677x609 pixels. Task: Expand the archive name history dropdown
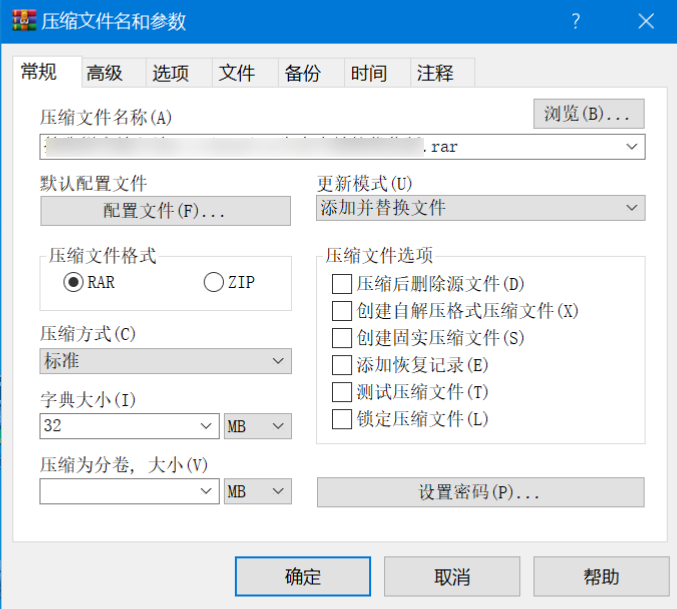tap(632, 147)
